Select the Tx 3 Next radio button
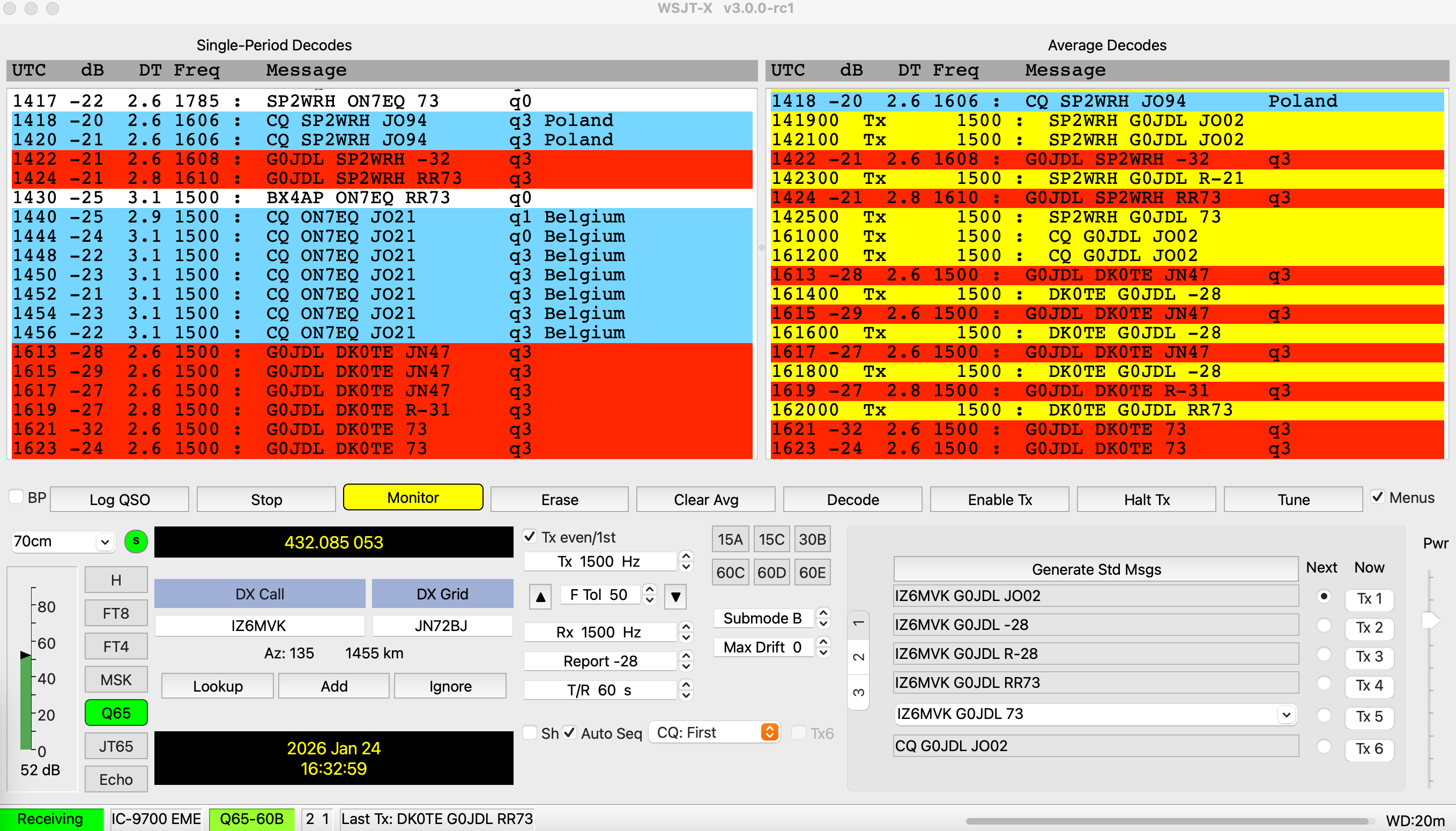 [1324, 655]
